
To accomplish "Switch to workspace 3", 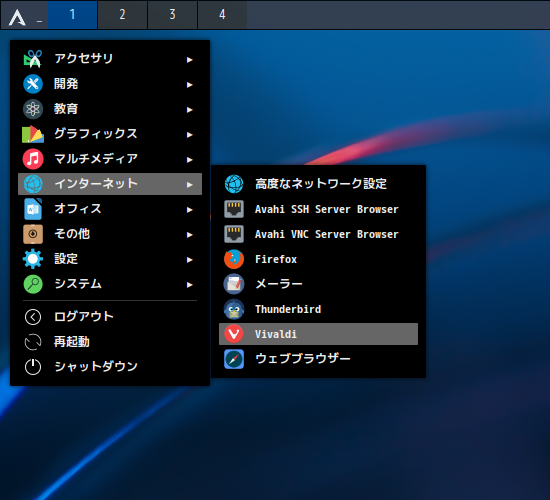I will [172, 15].
